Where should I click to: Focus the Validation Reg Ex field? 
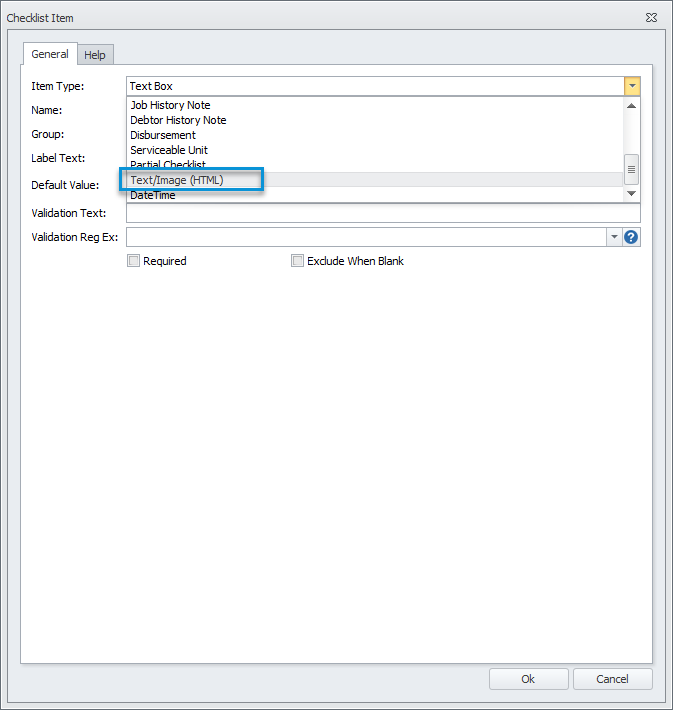point(366,237)
